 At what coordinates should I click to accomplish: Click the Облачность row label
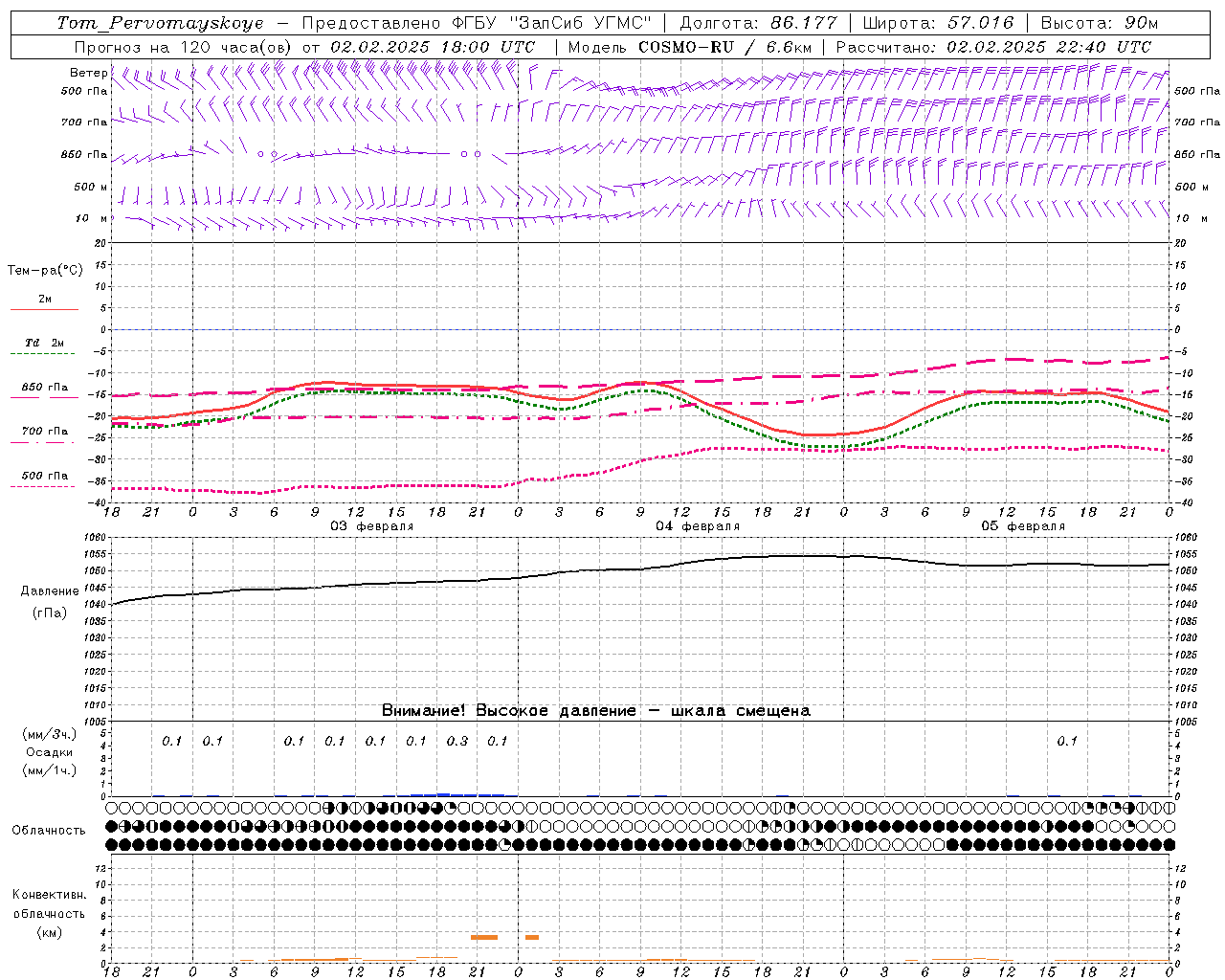[49, 830]
